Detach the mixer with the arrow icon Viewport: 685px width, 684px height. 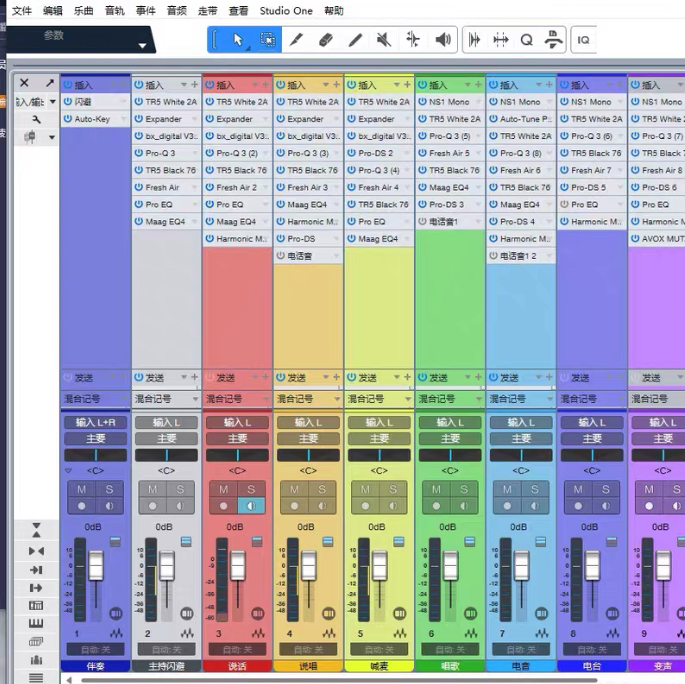(50, 83)
